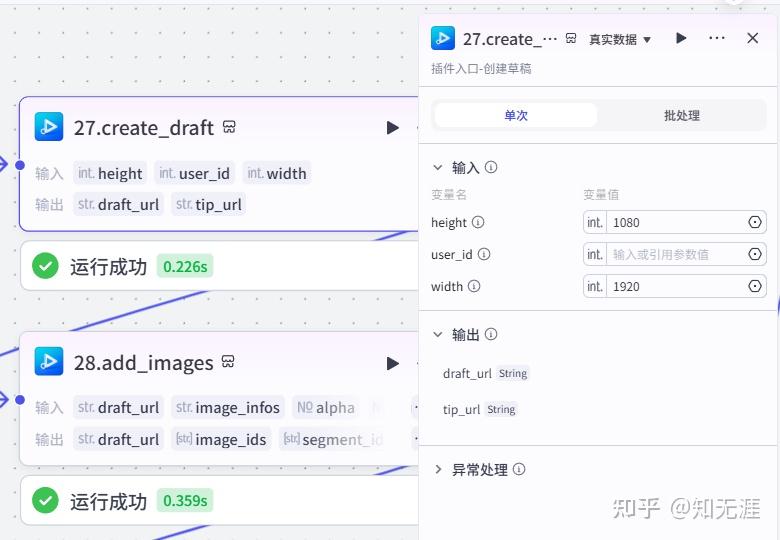Collapse the 输入 section
The image size is (780, 540).
pos(438,168)
